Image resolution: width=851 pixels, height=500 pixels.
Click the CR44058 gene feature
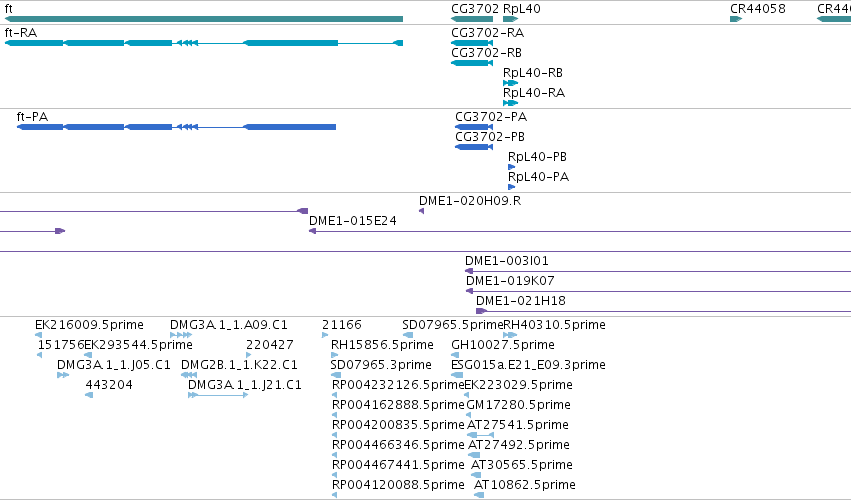(736, 19)
